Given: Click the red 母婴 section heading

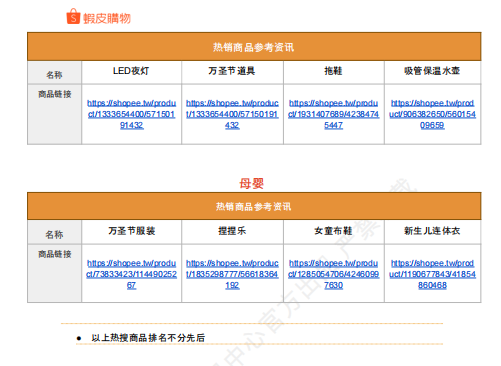Looking at the screenshot, I should (251, 183).
